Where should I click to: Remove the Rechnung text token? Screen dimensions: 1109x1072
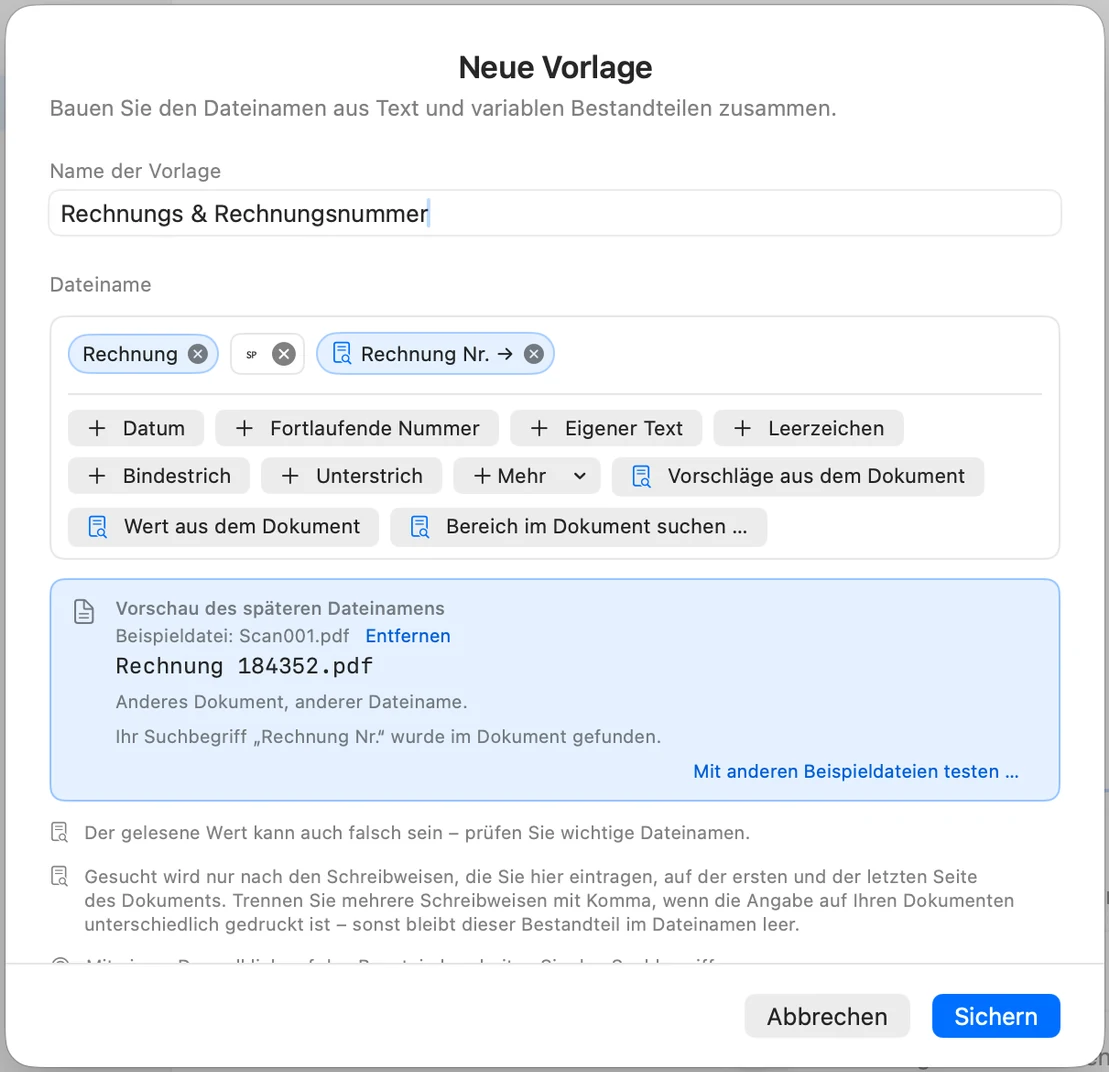click(198, 354)
